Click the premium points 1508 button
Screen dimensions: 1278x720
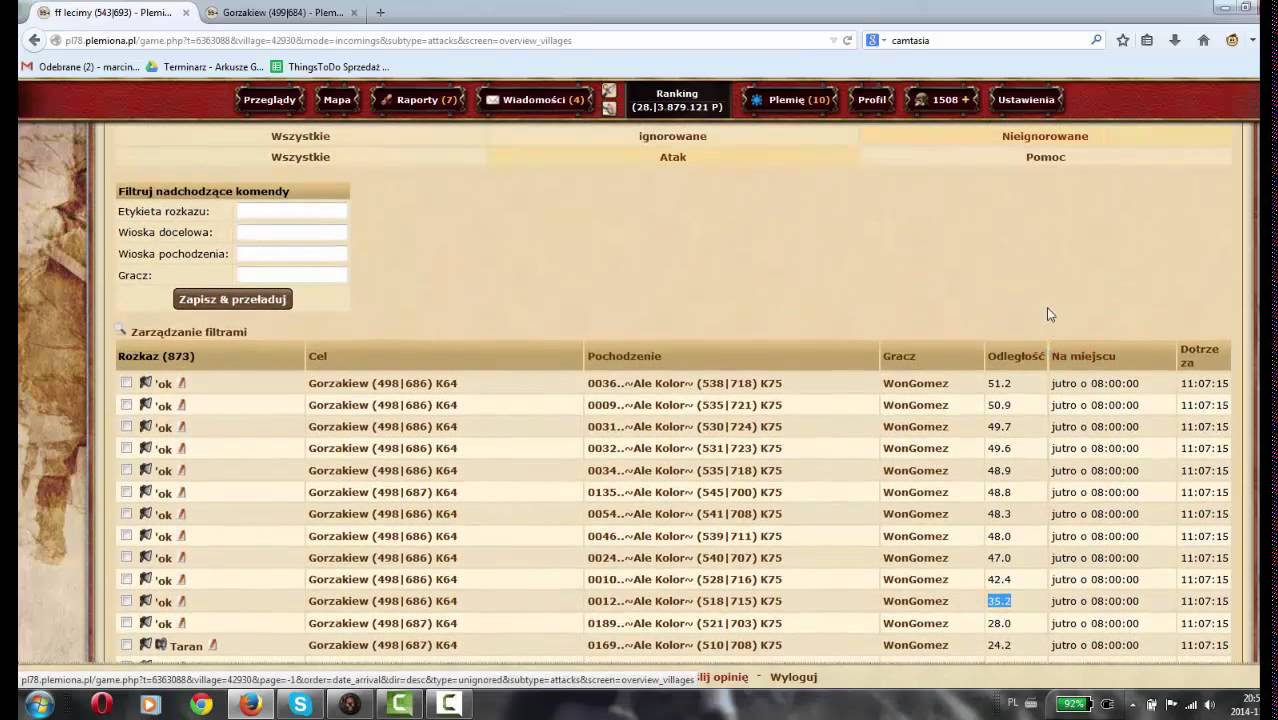[942, 100]
